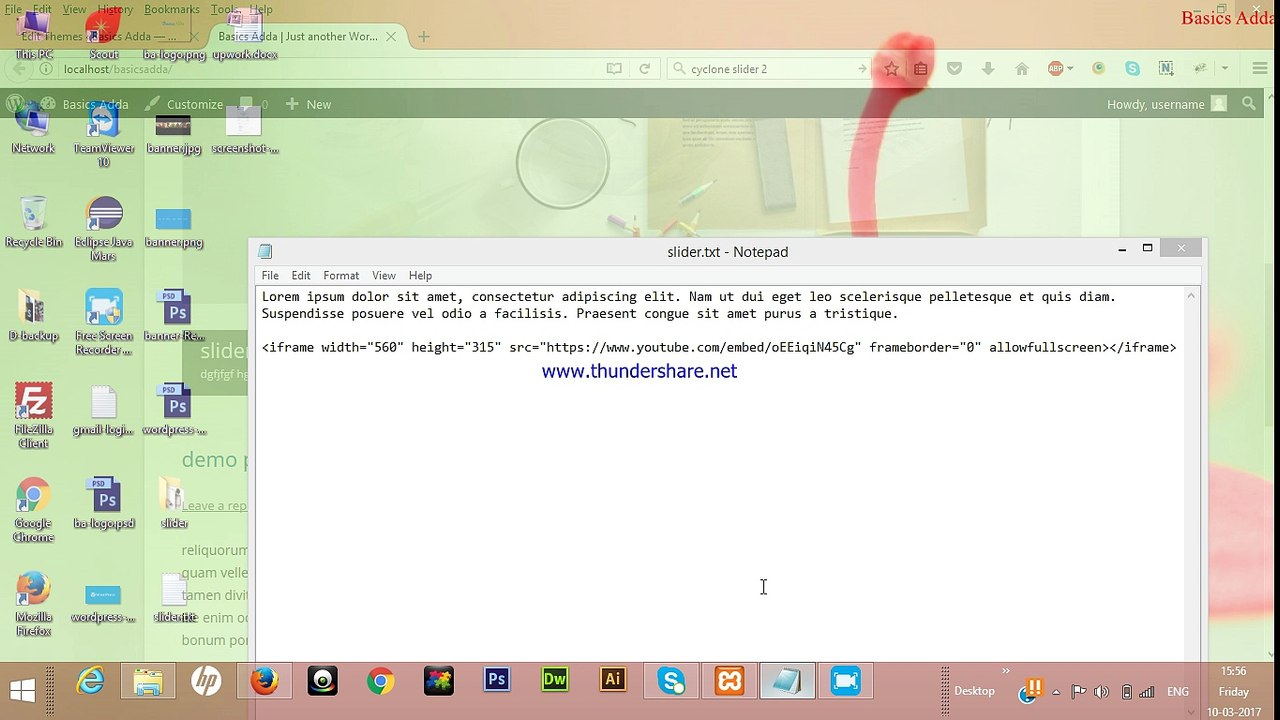Select the ba-logo.psd file on desktop
This screenshot has width=1280, height=720.
click(104, 503)
